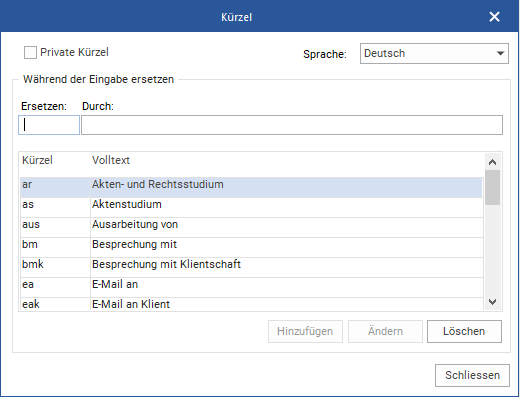Select the 'aus' shortcut row
The image size is (520, 397).
(251, 227)
